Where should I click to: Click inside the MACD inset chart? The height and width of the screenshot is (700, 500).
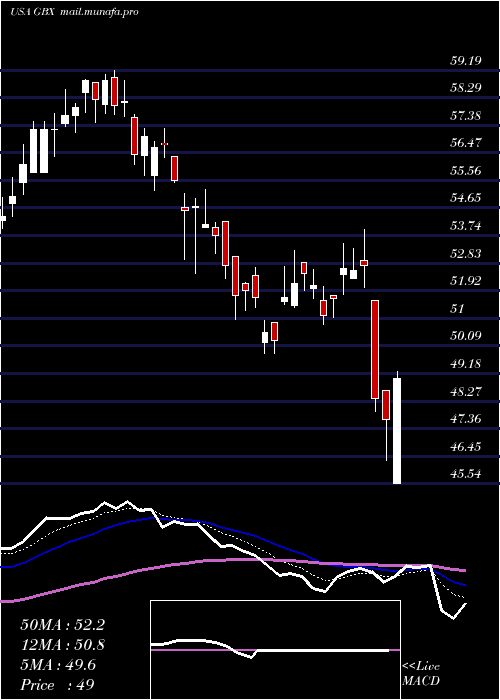pyautogui.click(x=275, y=650)
